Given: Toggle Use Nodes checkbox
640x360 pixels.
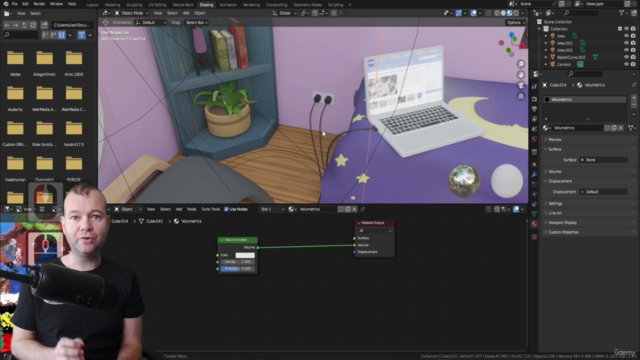Looking at the screenshot, I should pos(226,209).
